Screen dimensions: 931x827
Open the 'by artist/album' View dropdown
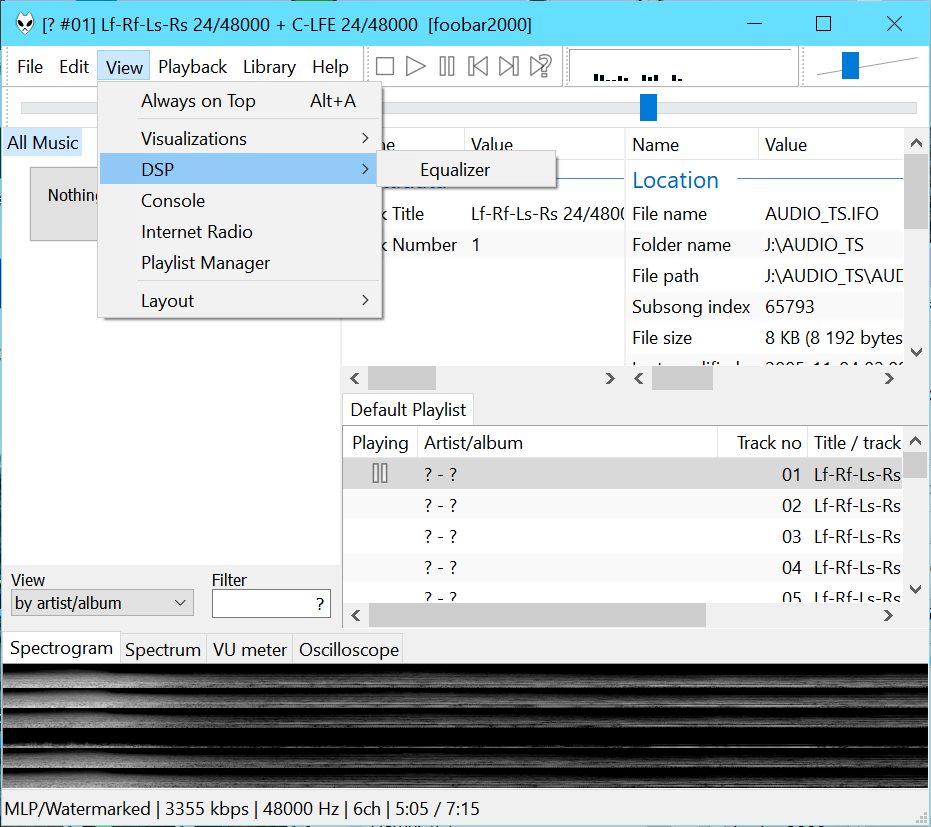pos(102,603)
